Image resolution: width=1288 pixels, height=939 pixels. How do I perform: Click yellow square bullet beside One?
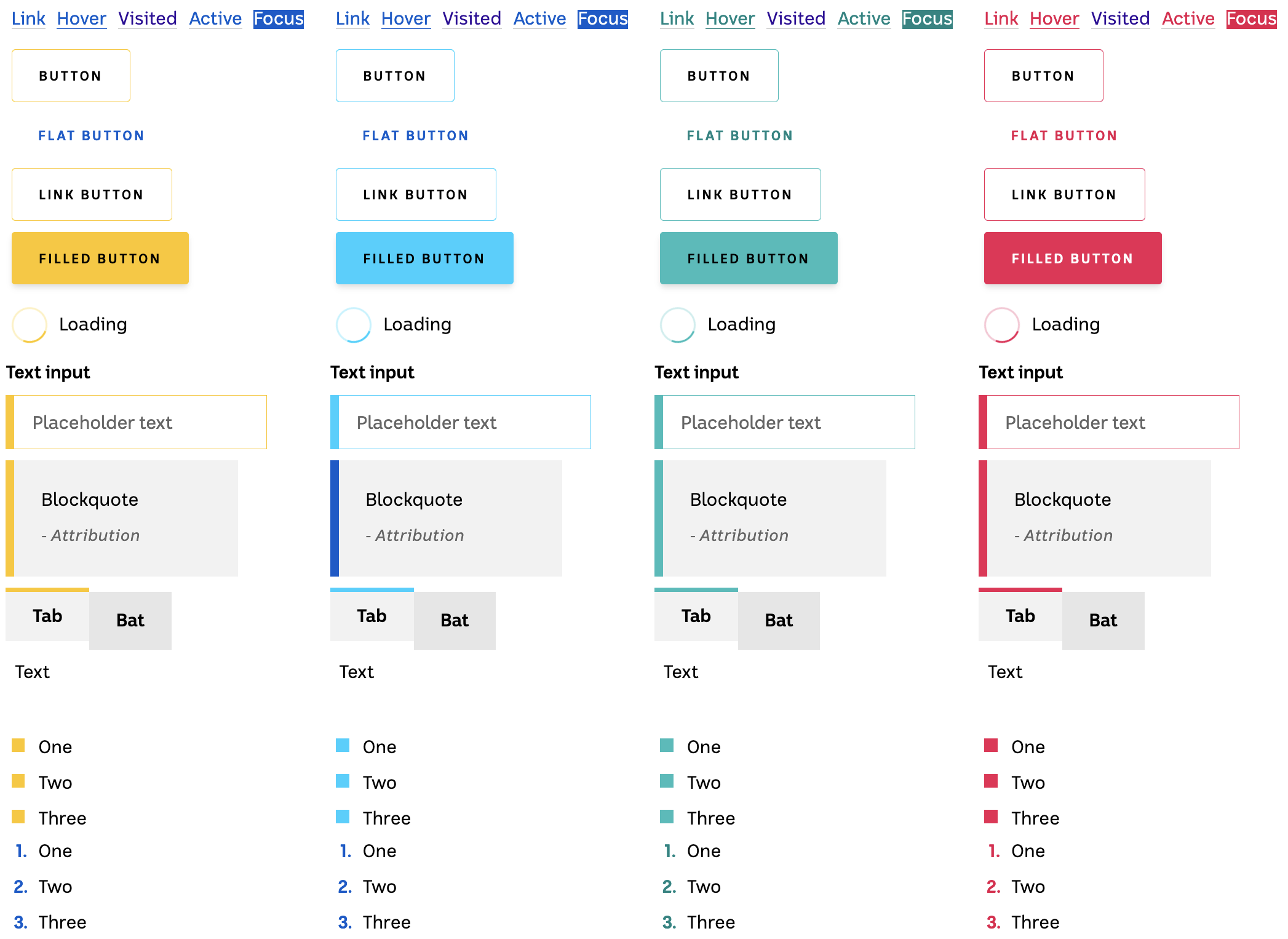[x=18, y=746]
